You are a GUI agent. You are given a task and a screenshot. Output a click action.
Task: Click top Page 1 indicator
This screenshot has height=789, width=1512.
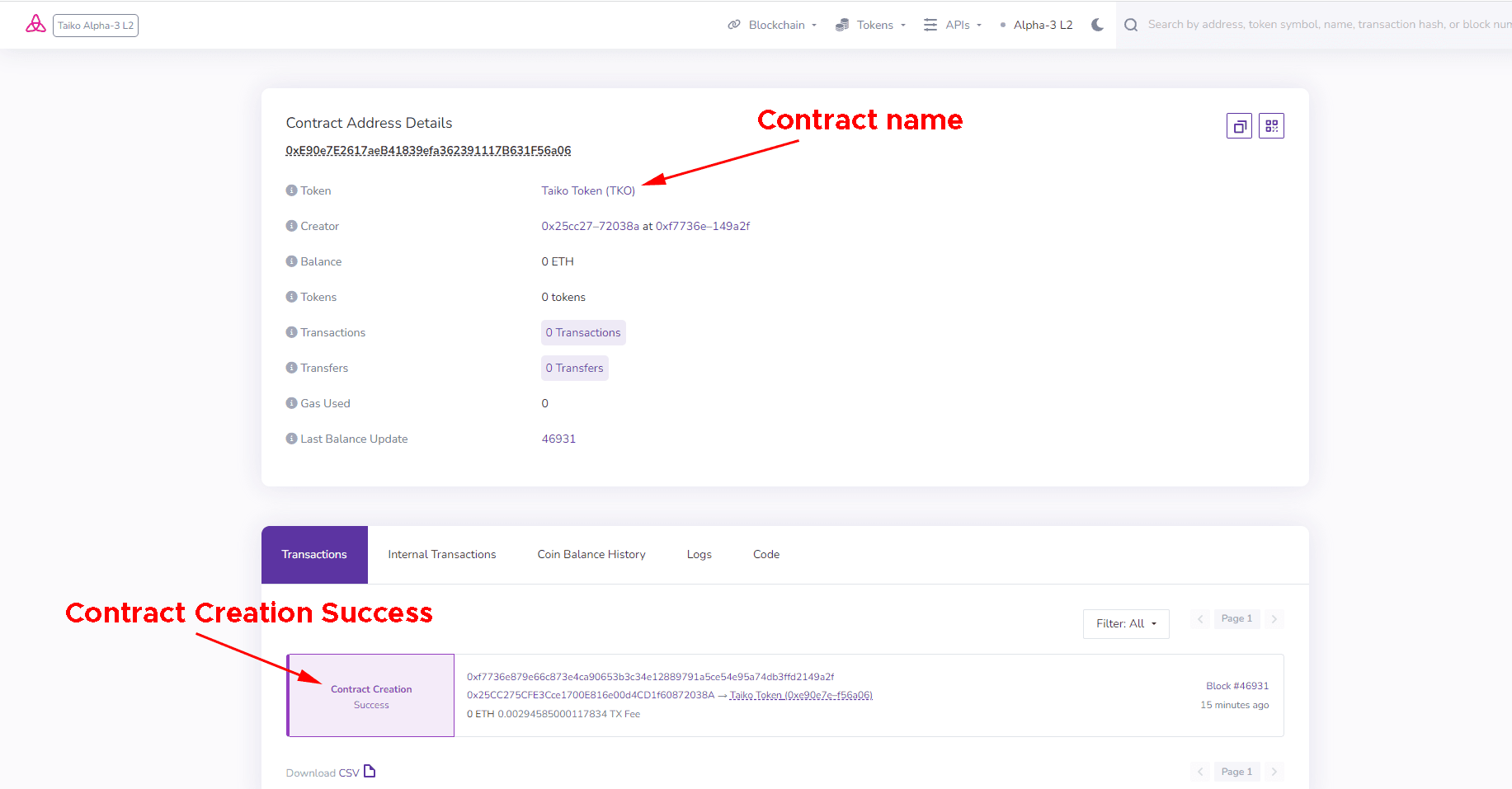1236,619
